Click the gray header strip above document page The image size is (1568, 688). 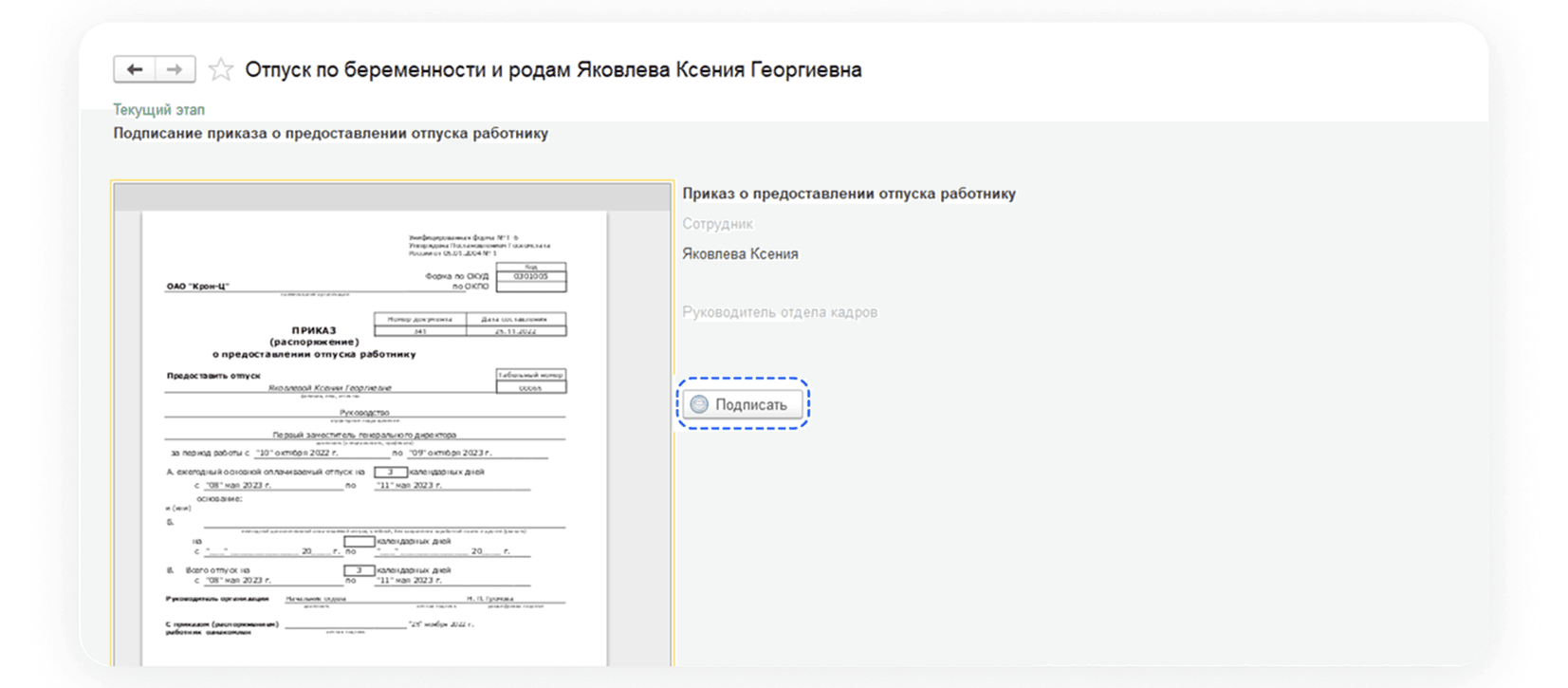[x=392, y=197]
